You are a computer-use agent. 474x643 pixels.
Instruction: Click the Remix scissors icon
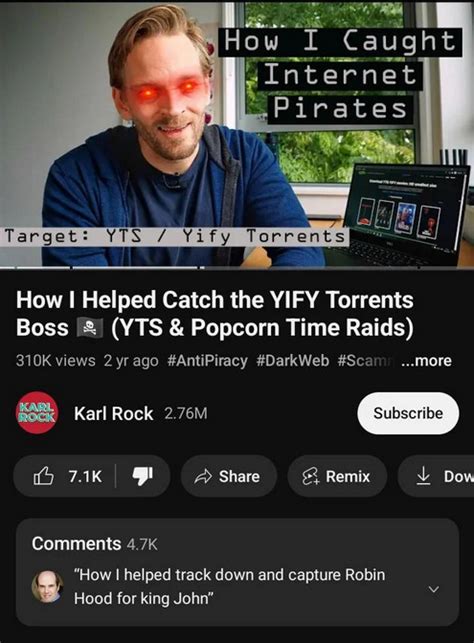tap(310, 477)
